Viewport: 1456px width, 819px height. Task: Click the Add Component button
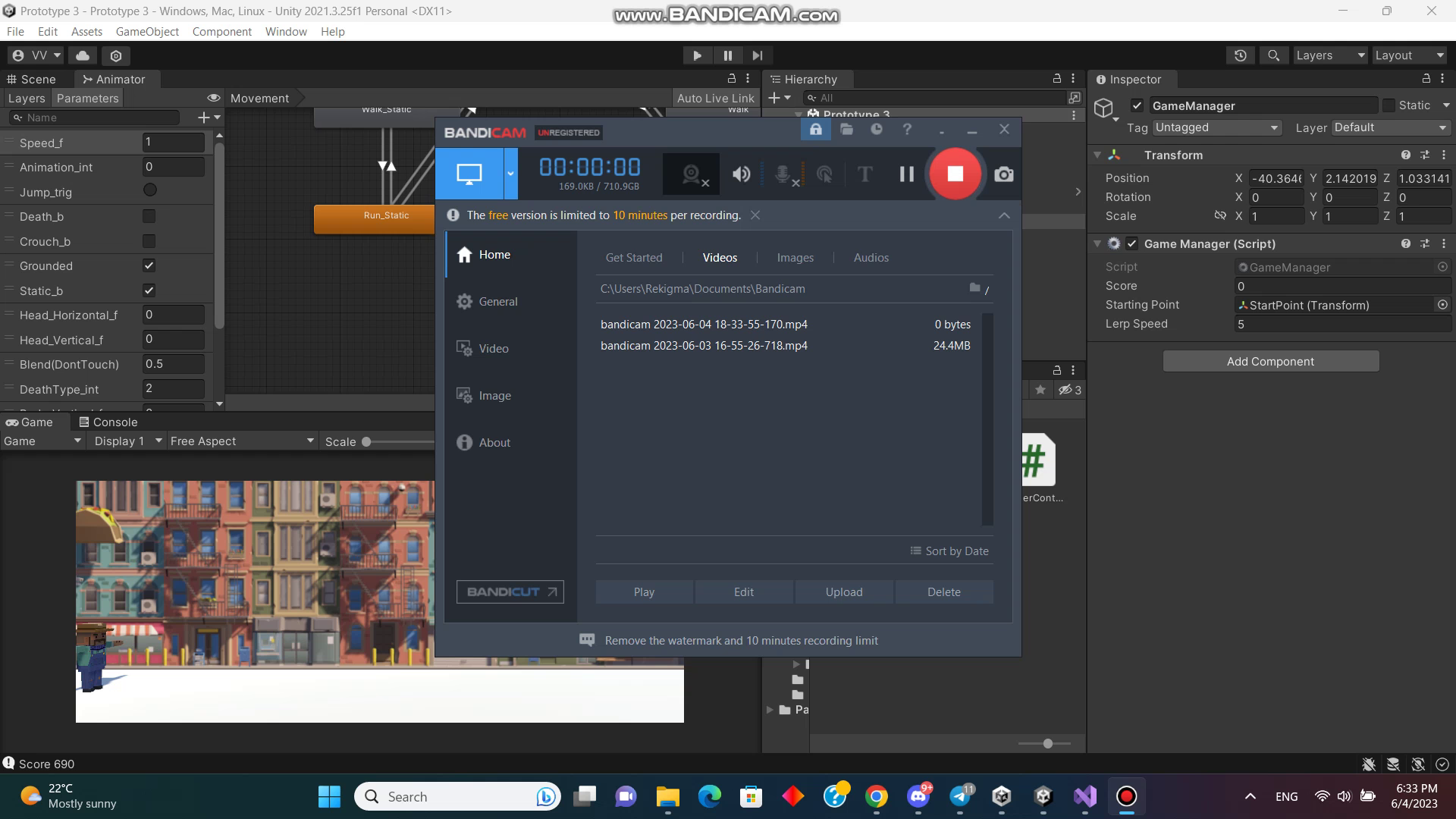pos(1271,362)
